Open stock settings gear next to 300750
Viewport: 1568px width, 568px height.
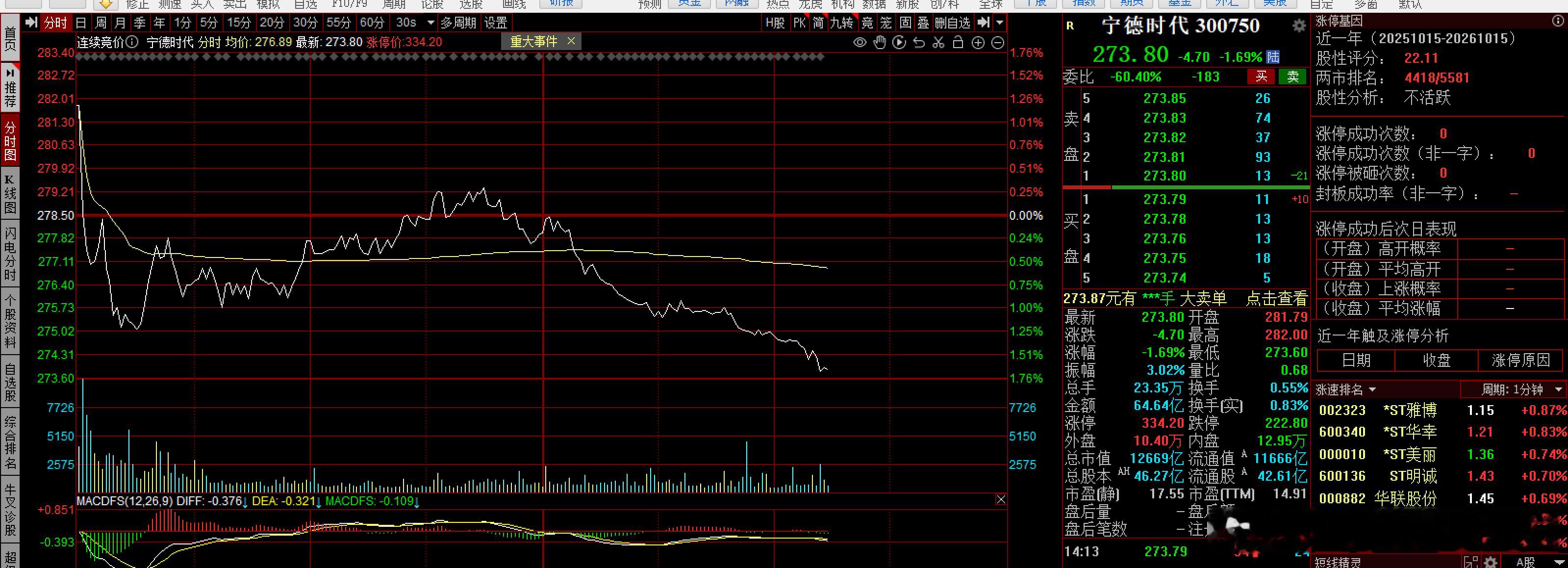(x=1299, y=26)
